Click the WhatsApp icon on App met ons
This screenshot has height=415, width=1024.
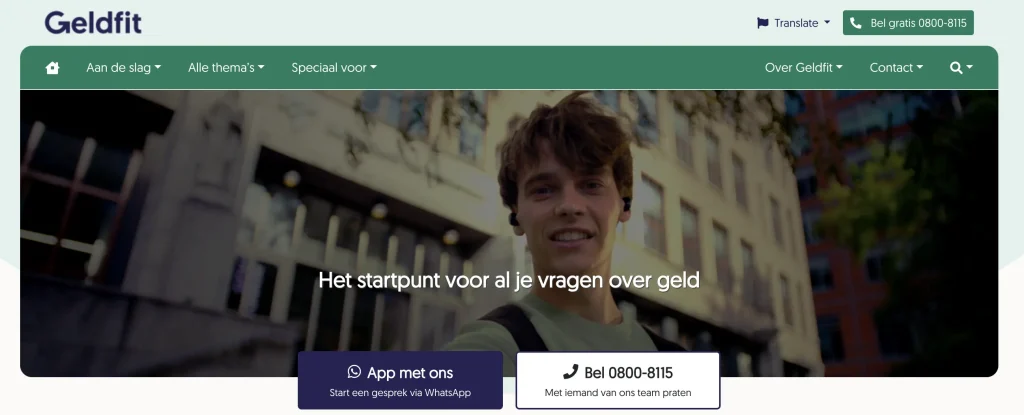tap(354, 372)
